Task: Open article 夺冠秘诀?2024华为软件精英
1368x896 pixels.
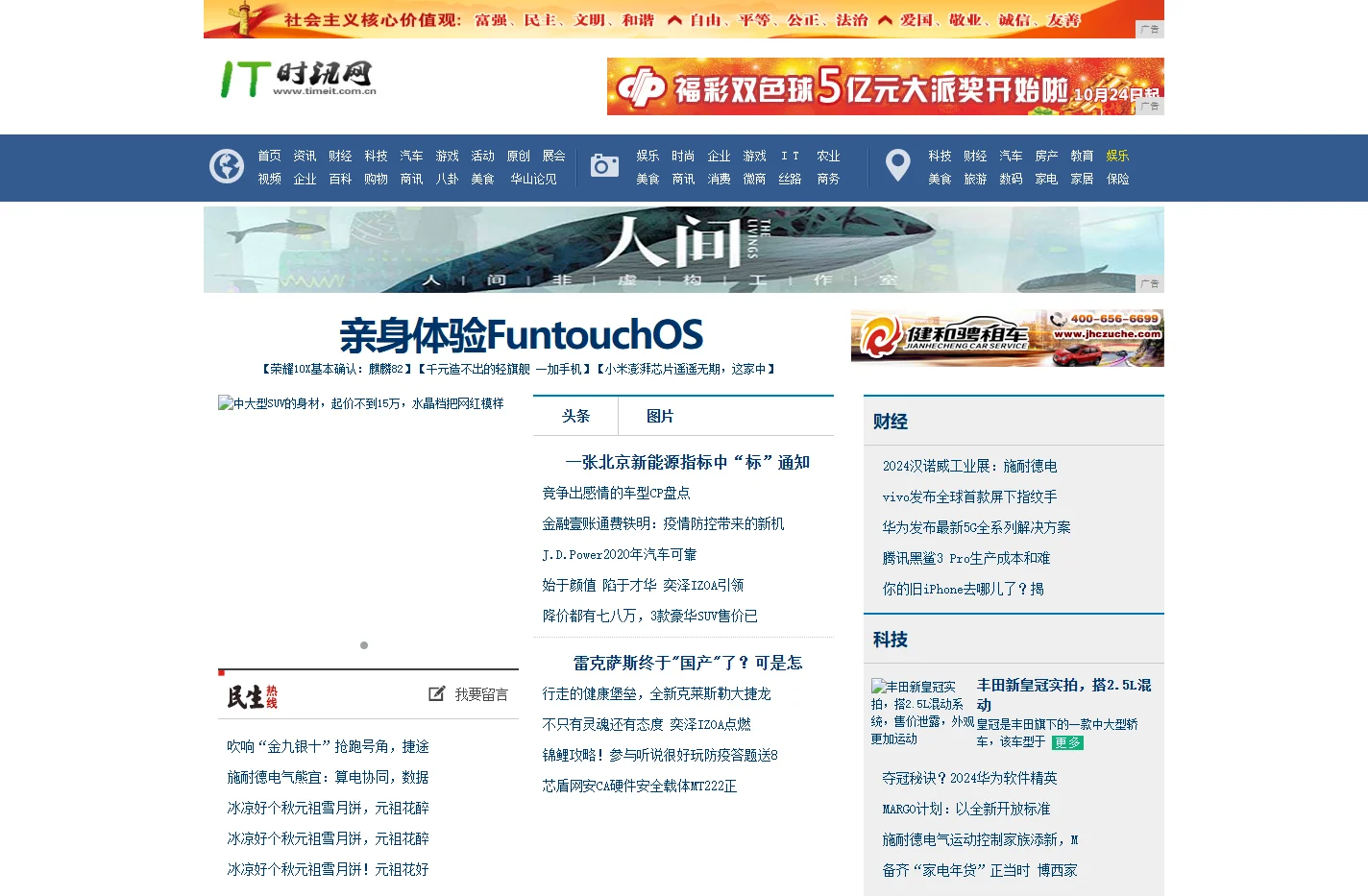Action: pos(969,778)
